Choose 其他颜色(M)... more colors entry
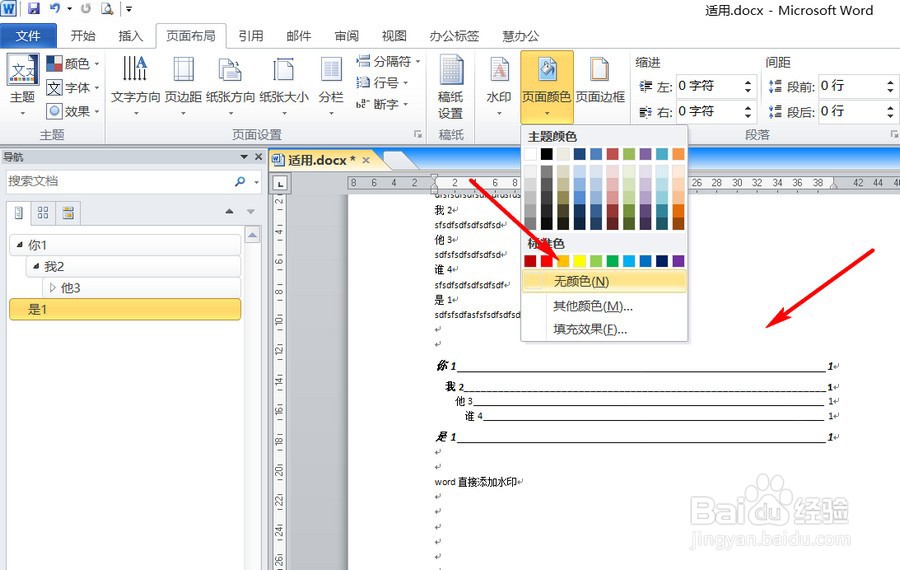Viewport: 900px width, 570px height. (604, 306)
